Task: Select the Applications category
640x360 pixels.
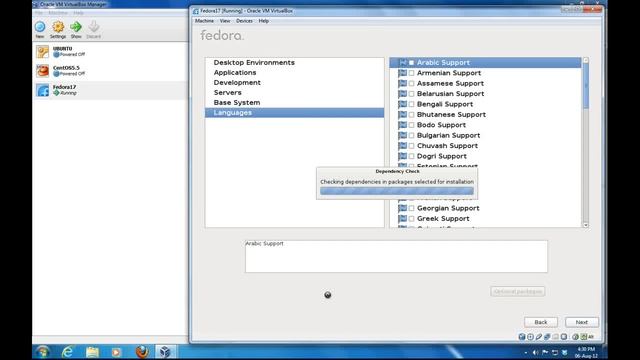Action: pyautogui.click(x=294, y=73)
